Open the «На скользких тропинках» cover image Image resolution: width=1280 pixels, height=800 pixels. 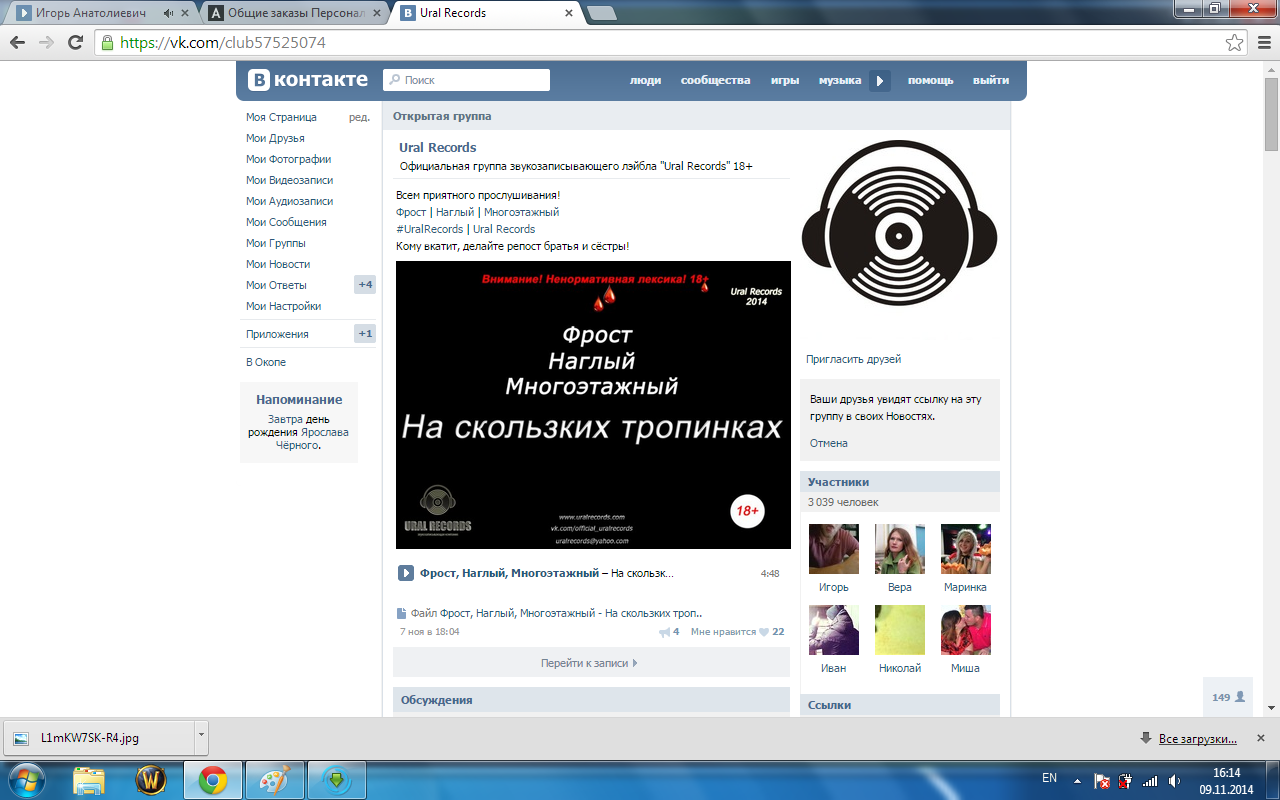(593, 405)
